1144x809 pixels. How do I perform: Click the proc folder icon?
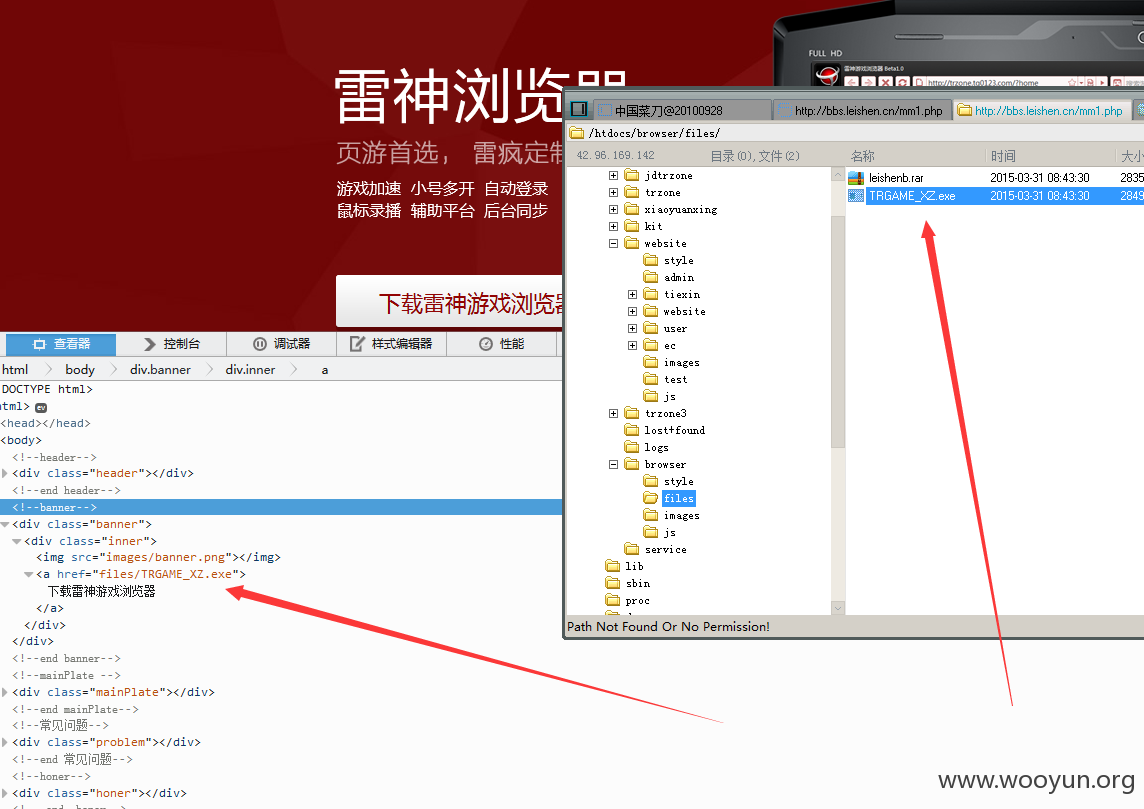pos(613,600)
